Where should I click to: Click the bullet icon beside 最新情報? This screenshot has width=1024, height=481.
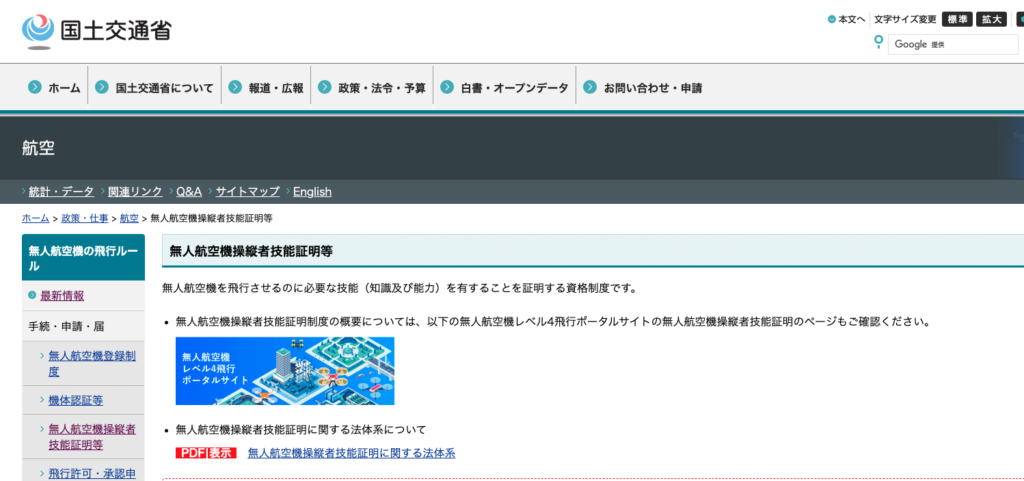tap(32, 296)
